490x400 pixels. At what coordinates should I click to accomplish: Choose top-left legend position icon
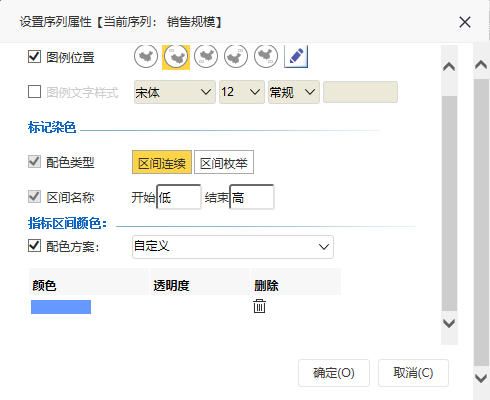pos(176,57)
